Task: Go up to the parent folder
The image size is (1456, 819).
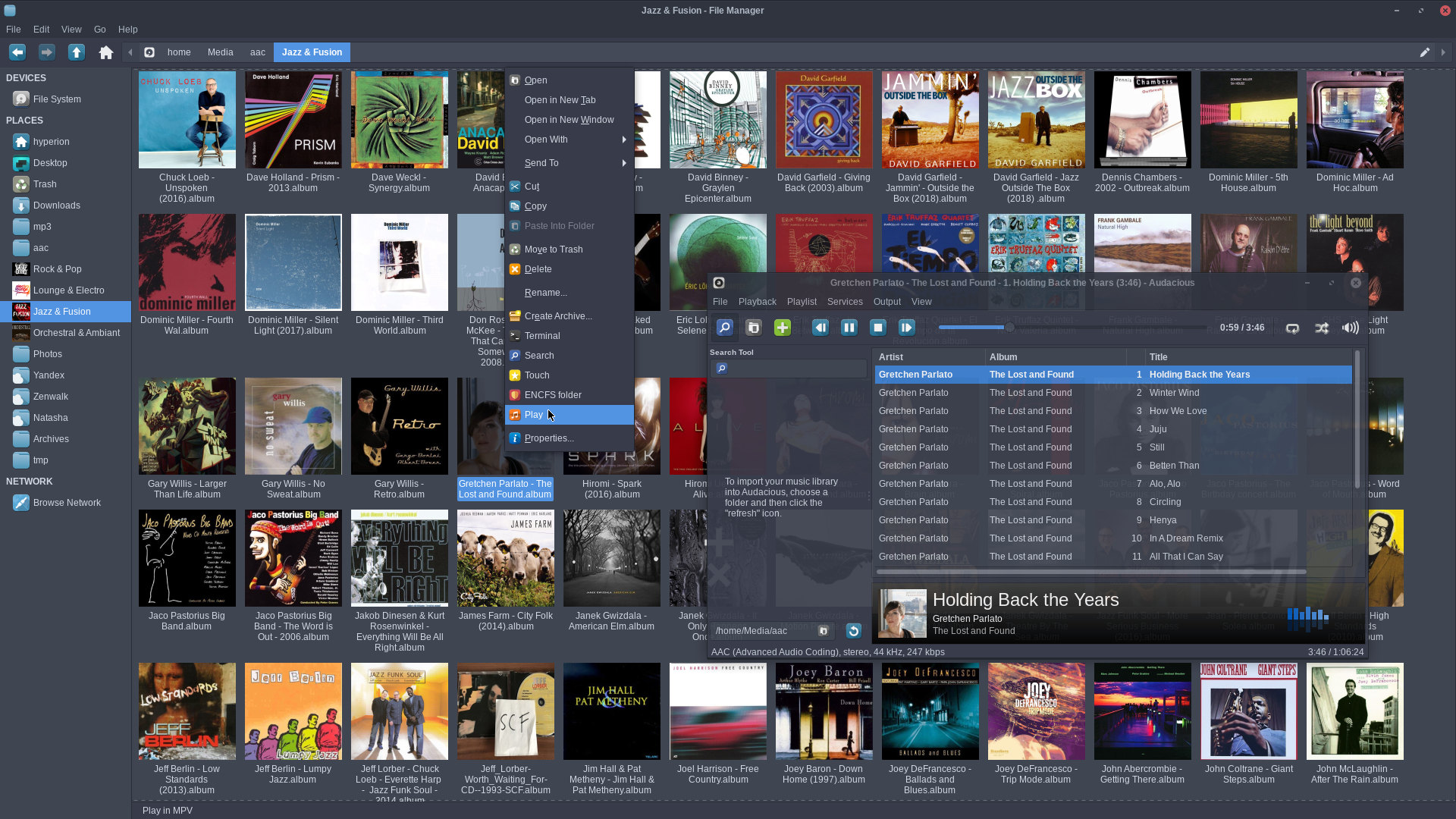Action: [77, 52]
